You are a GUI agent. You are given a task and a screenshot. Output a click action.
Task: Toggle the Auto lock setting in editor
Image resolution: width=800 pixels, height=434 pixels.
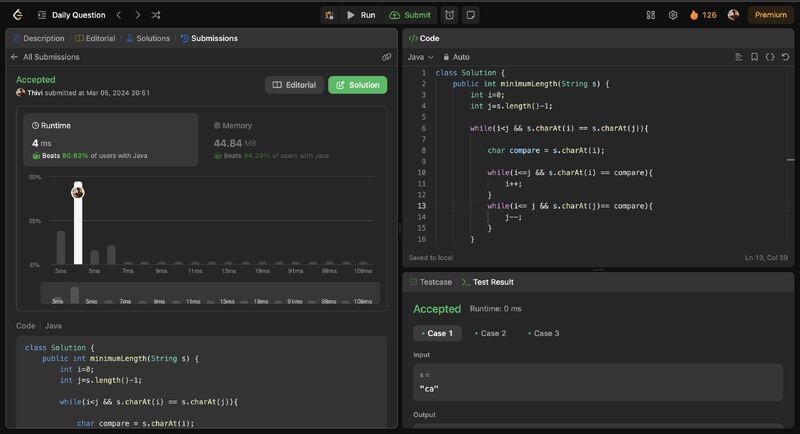455,57
